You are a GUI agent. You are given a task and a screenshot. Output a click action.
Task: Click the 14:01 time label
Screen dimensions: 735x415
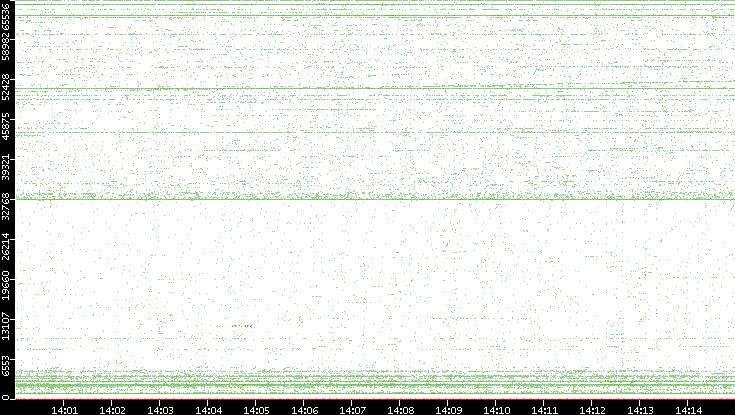[x=64, y=409]
